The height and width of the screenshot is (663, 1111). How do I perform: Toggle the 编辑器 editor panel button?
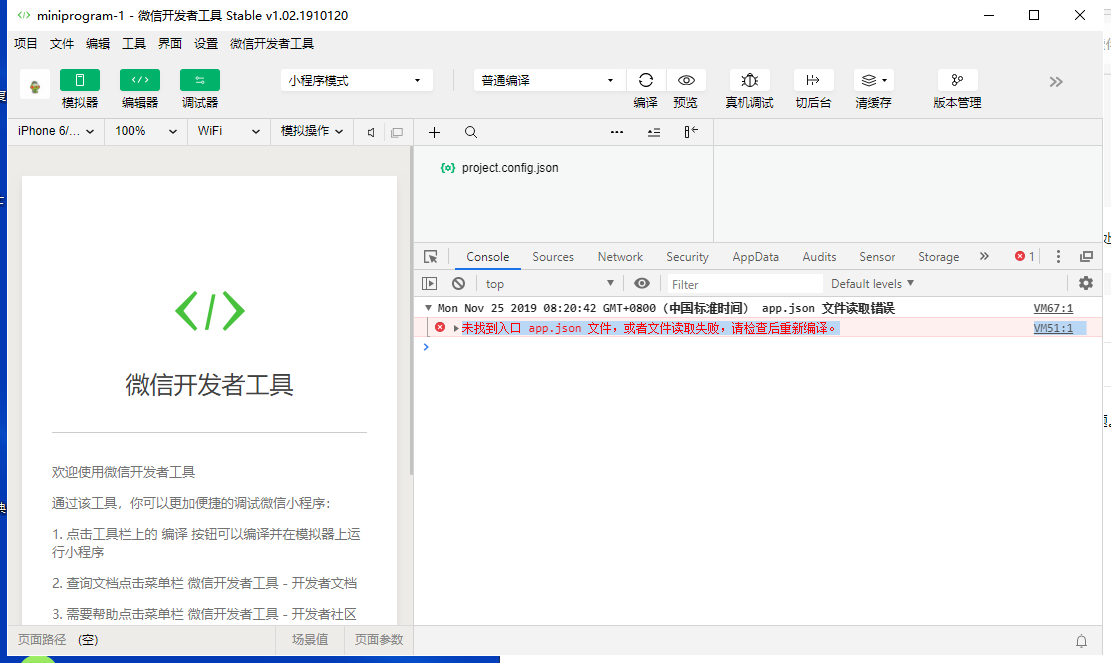(140, 80)
